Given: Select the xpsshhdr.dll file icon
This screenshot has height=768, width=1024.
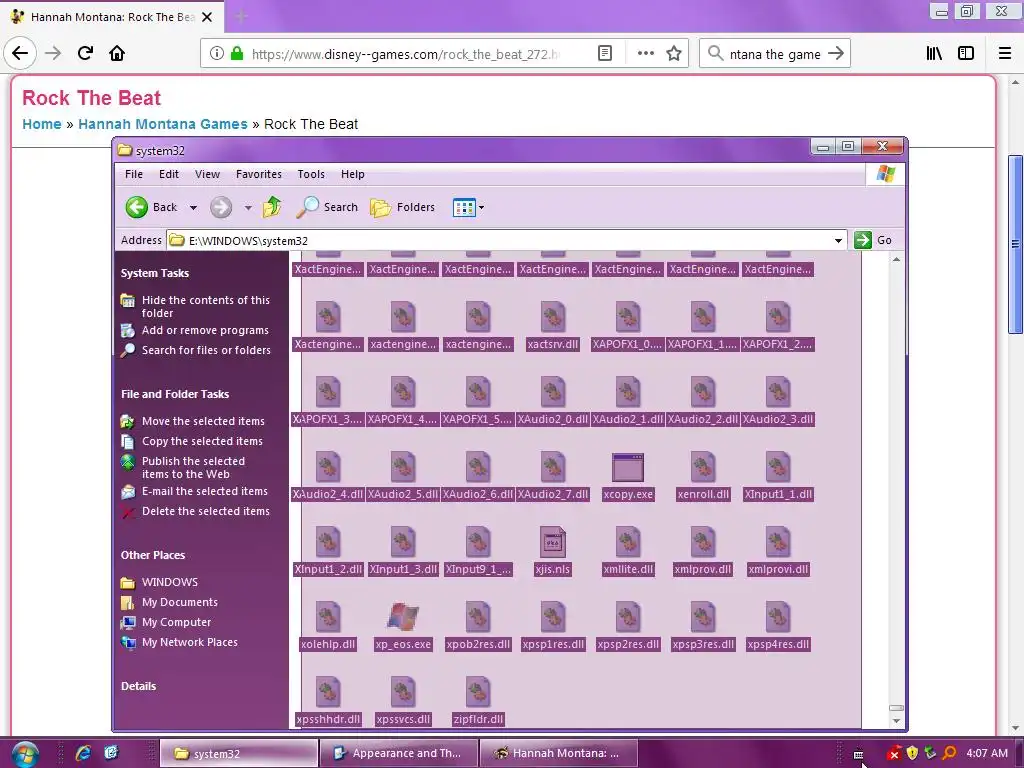Looking at the screenshot, I should 328,692.
